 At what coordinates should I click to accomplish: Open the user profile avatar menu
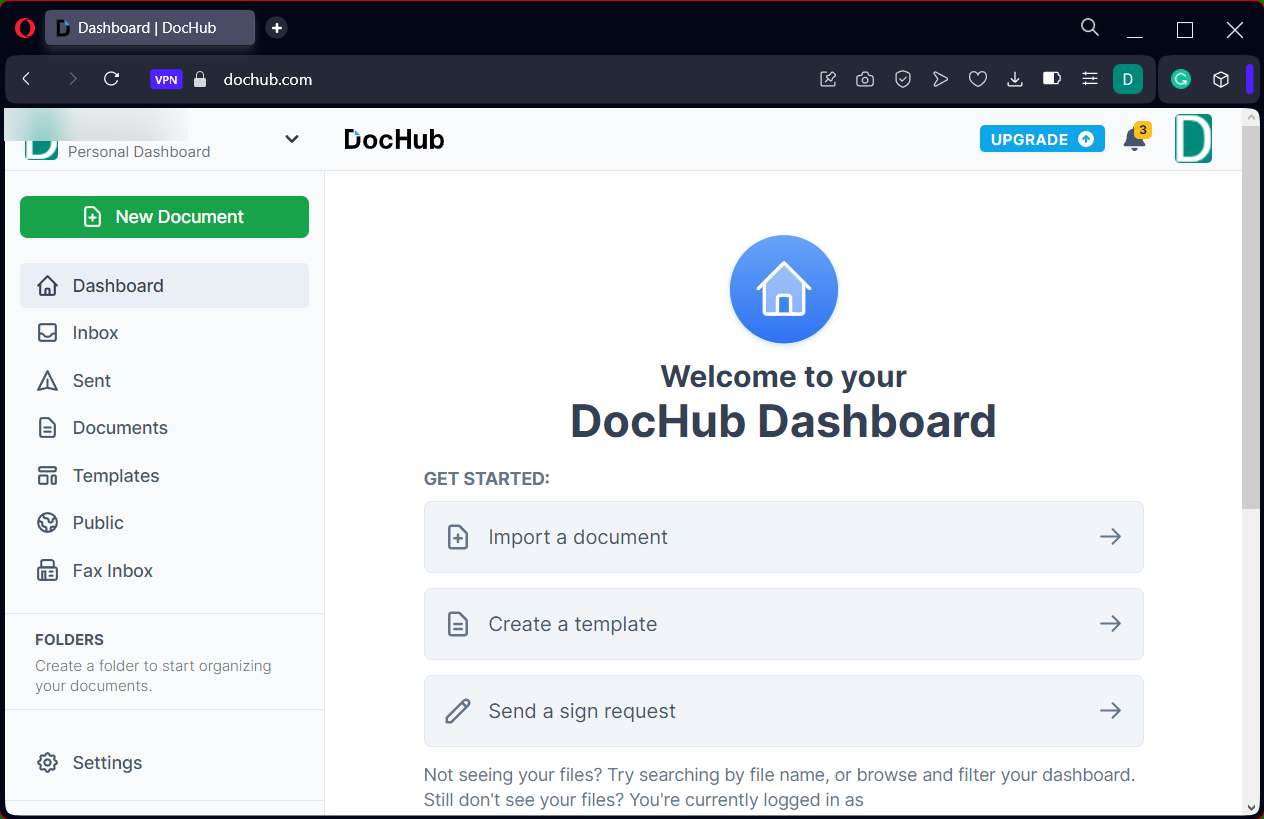click(1193, 139)
